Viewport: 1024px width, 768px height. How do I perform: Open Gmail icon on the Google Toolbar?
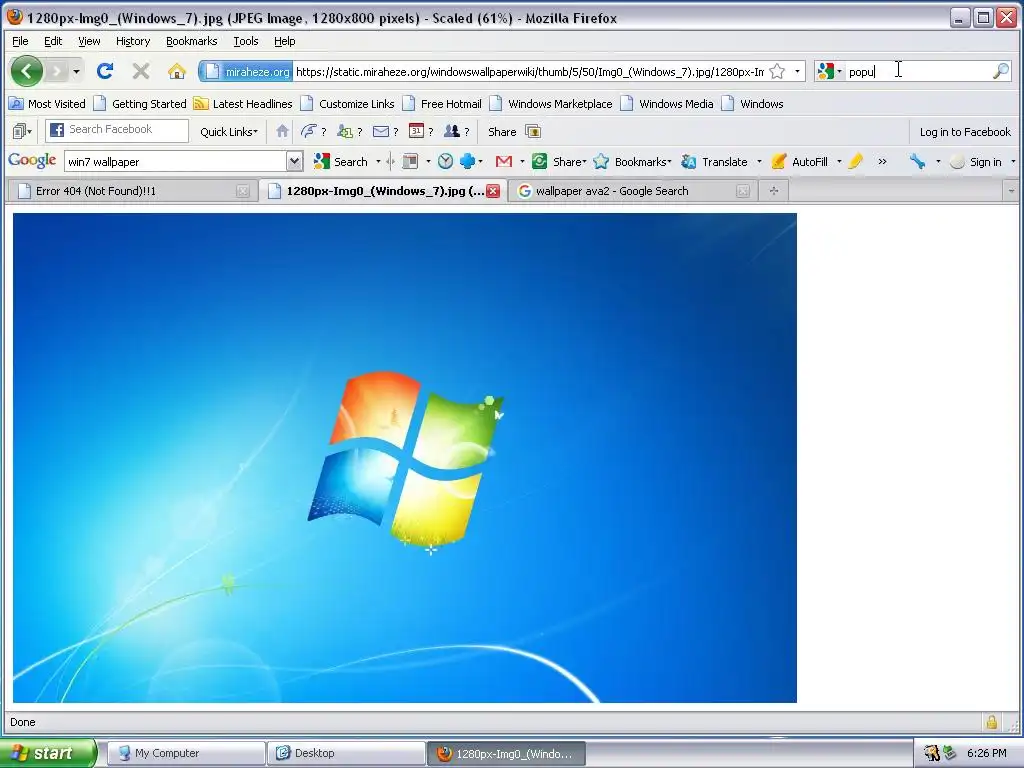tap(504, 161)
